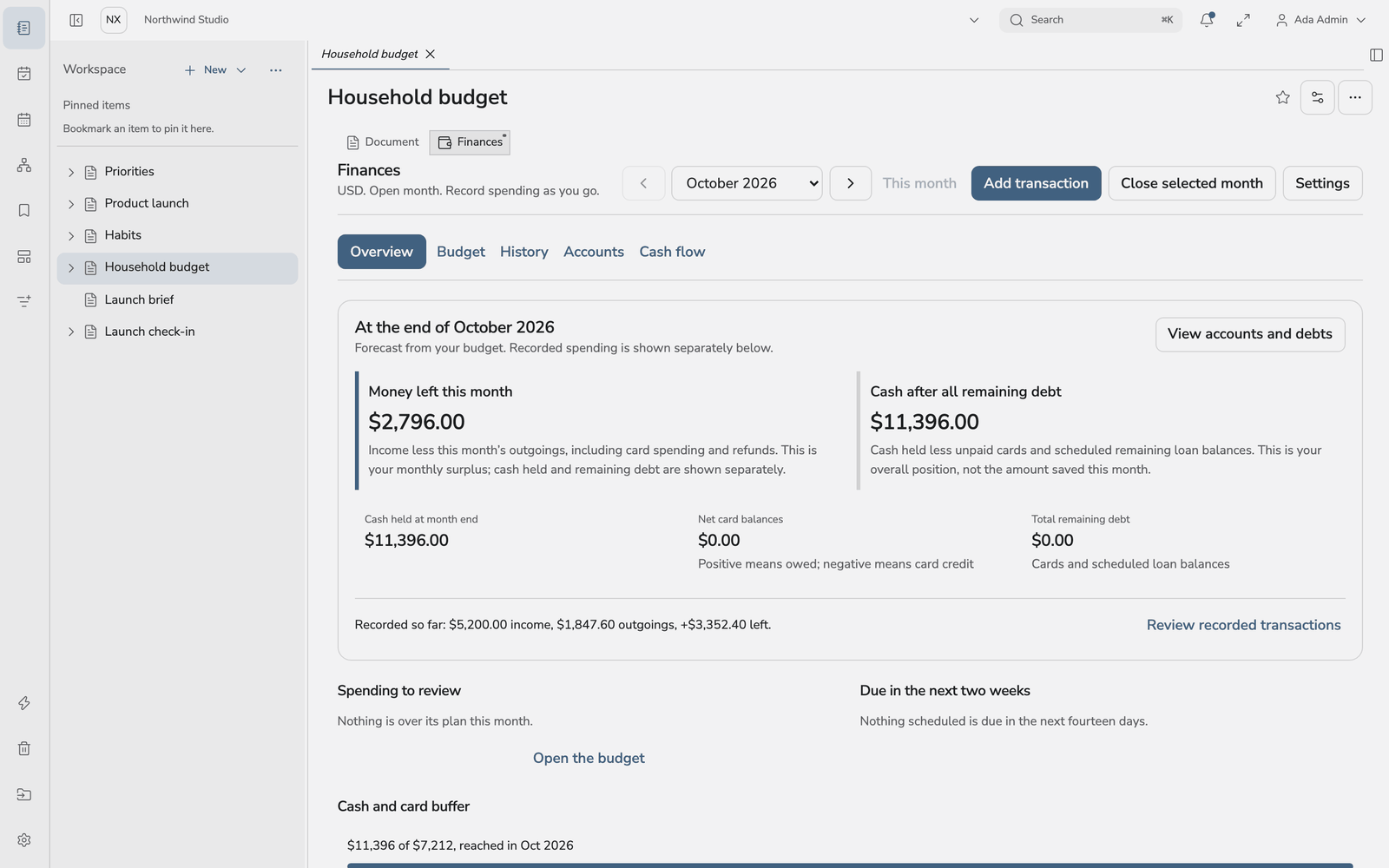Viewport: 1389px width, 868px height.
Task: Expand the Habits tree item
Action: point(71,235)
